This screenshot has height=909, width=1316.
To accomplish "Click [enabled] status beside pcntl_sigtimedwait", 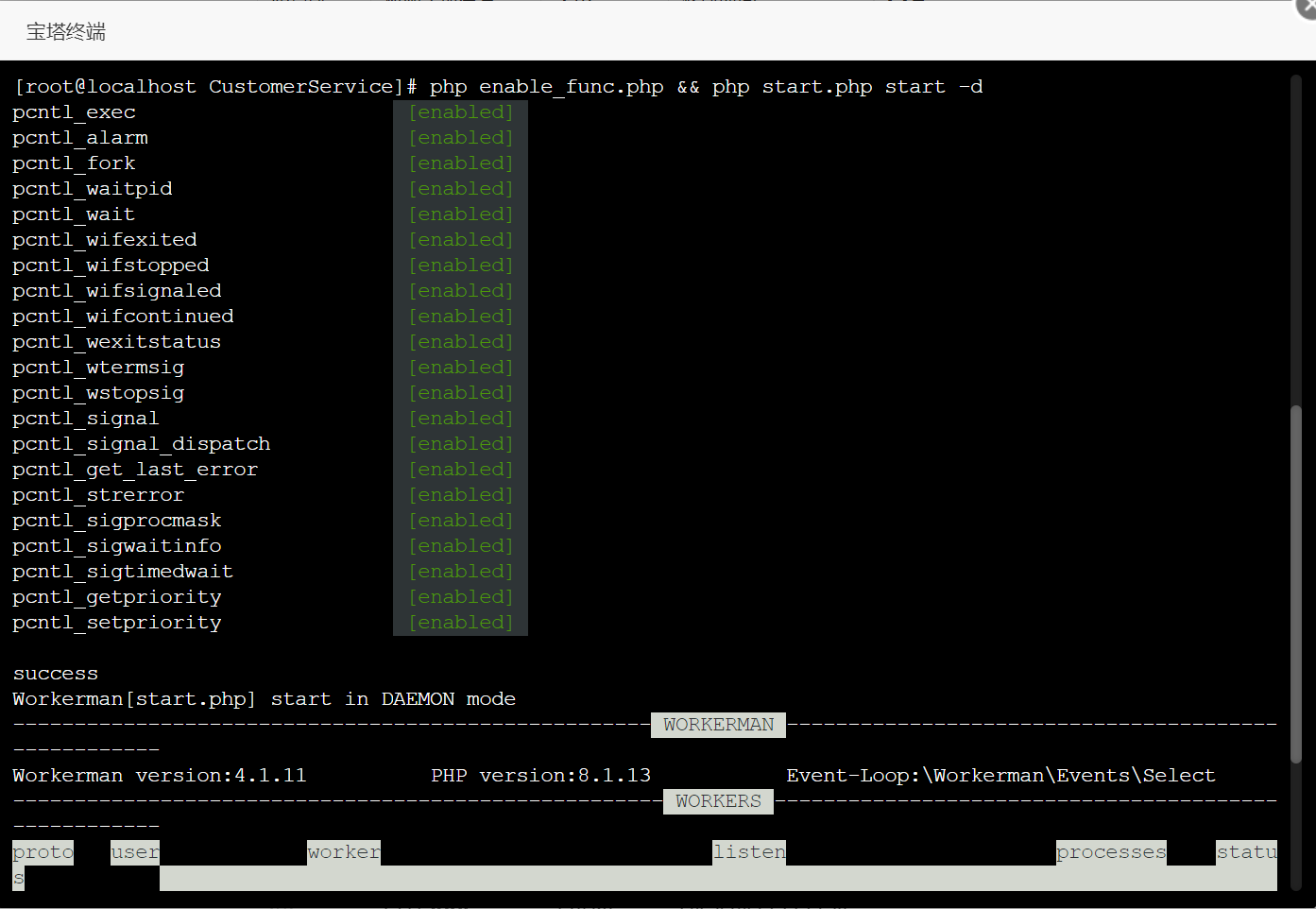I will point(461,572).
